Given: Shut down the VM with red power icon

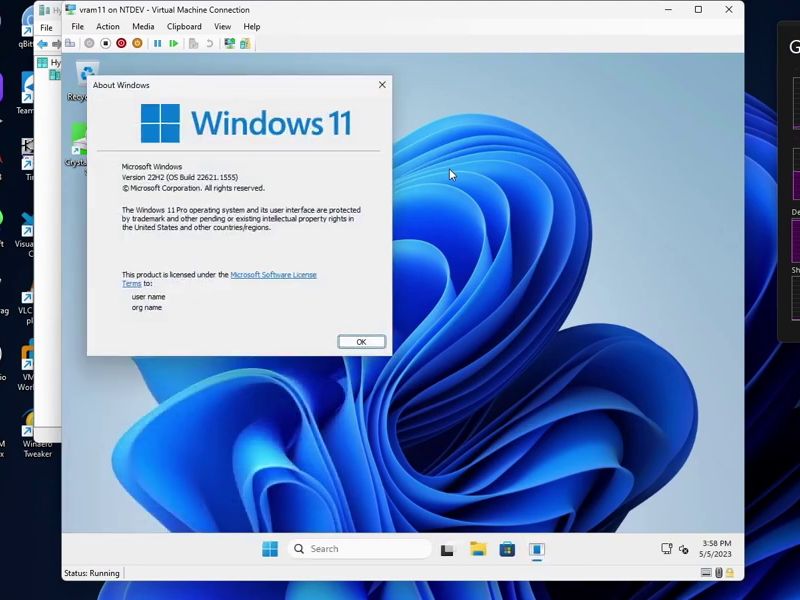Looking at the screenshot, I should [x=121, y=44].
